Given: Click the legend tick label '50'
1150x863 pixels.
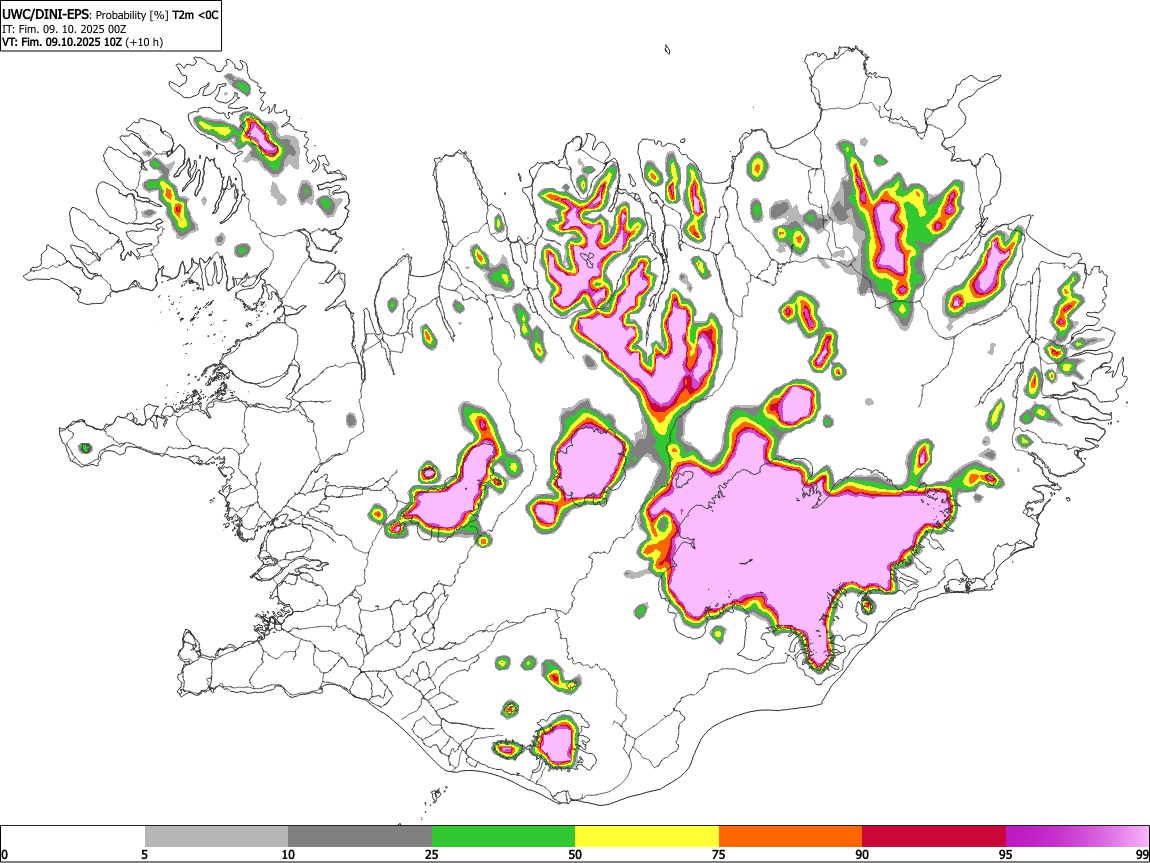Looking at the screenshot, I should pos(575,855).
